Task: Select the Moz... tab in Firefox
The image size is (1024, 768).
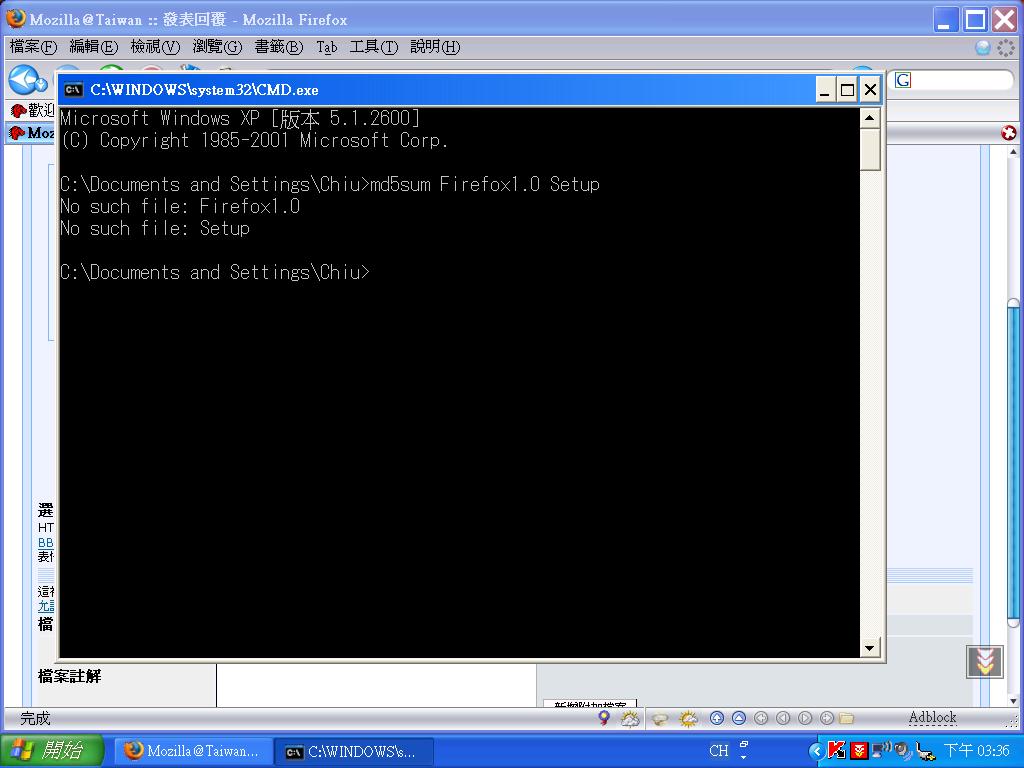Action: click(31, 133)
